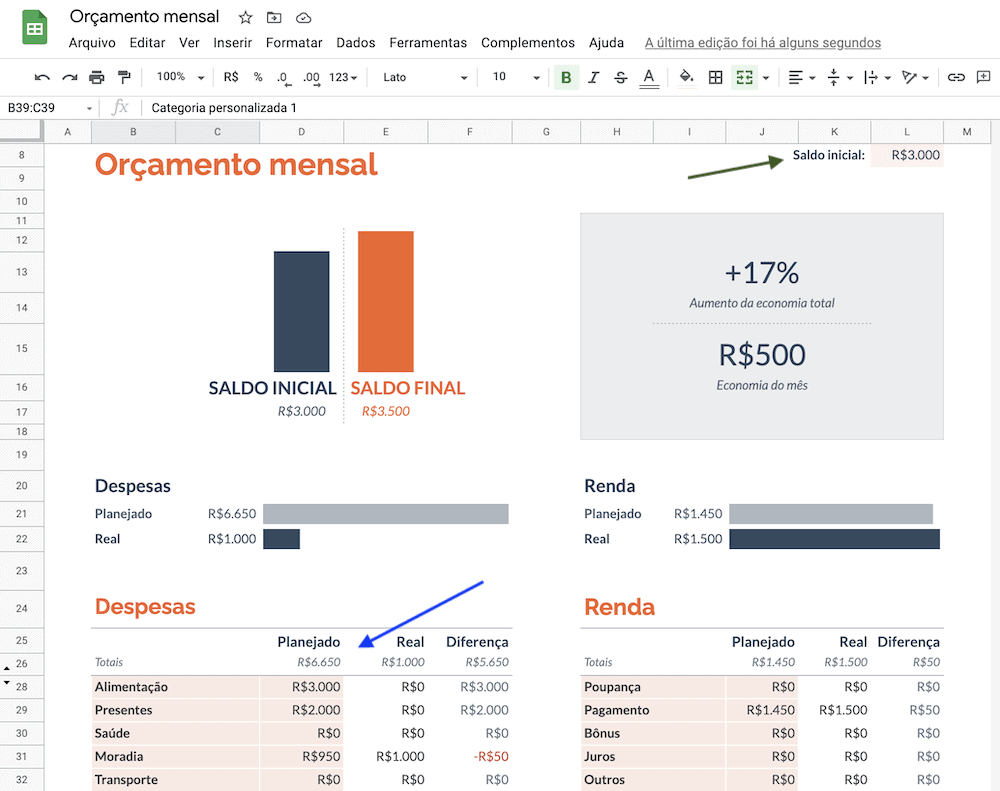The height and width of the screenshot is (791, 1000).
Task: Open the Inserir menu
Action: (x=232, y=43)
